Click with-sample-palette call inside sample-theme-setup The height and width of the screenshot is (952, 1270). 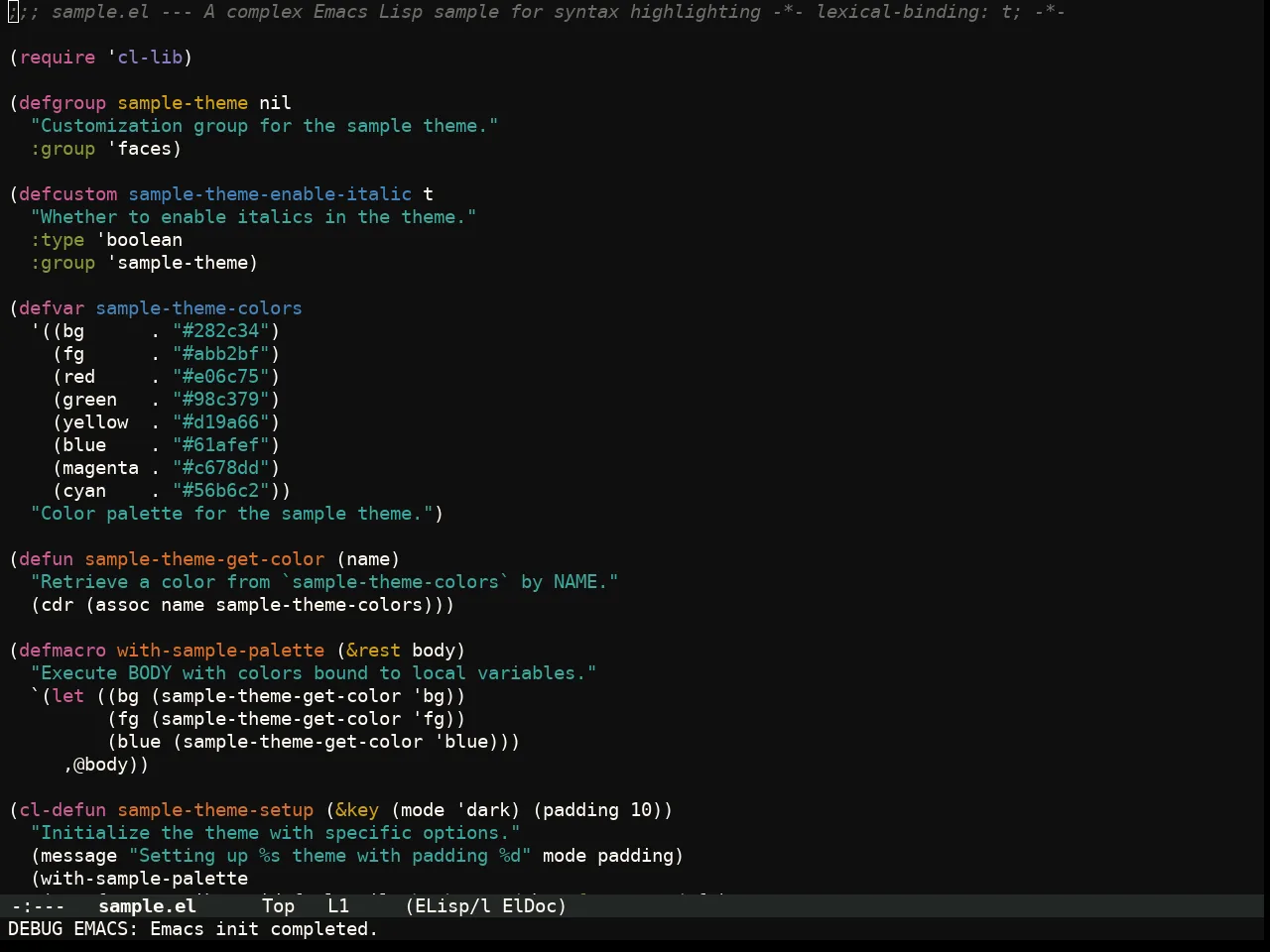coord(145,879)
